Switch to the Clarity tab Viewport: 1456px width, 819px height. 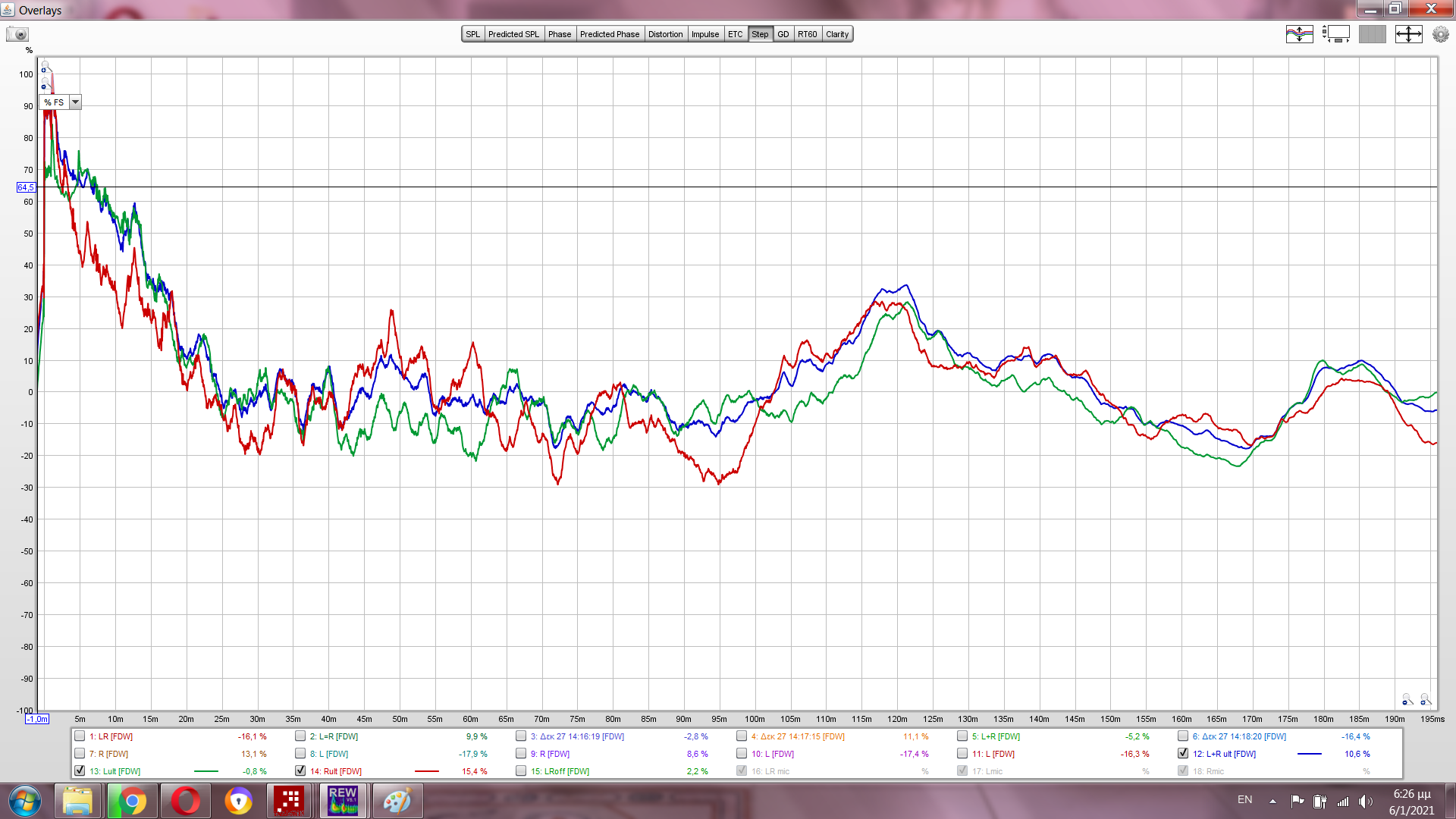click(837, 34)
